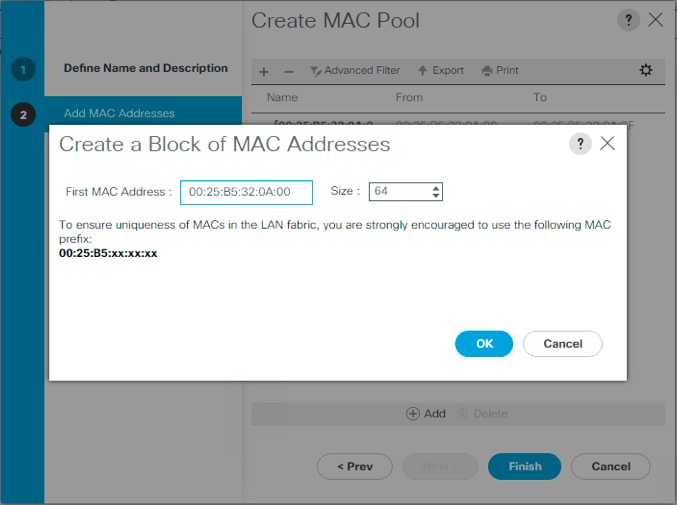
Task: Click the step 1 circle icon
Action: click(23, 69)
